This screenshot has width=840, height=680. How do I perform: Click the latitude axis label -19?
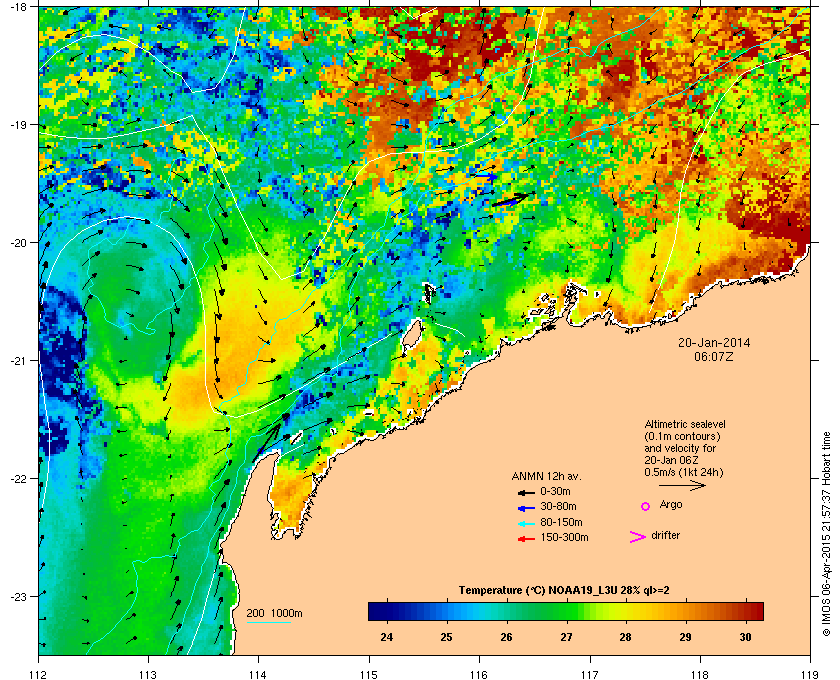(18, 124)
